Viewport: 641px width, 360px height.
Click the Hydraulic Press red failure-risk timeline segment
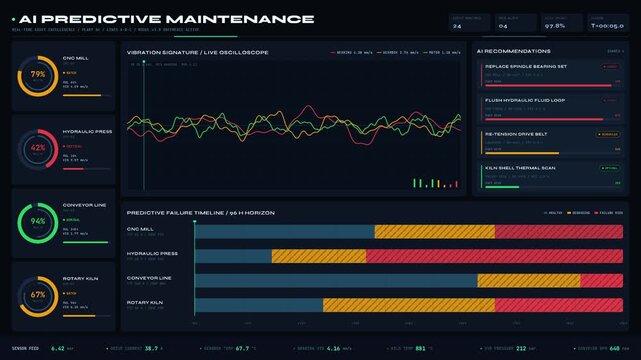pos(495,256)
